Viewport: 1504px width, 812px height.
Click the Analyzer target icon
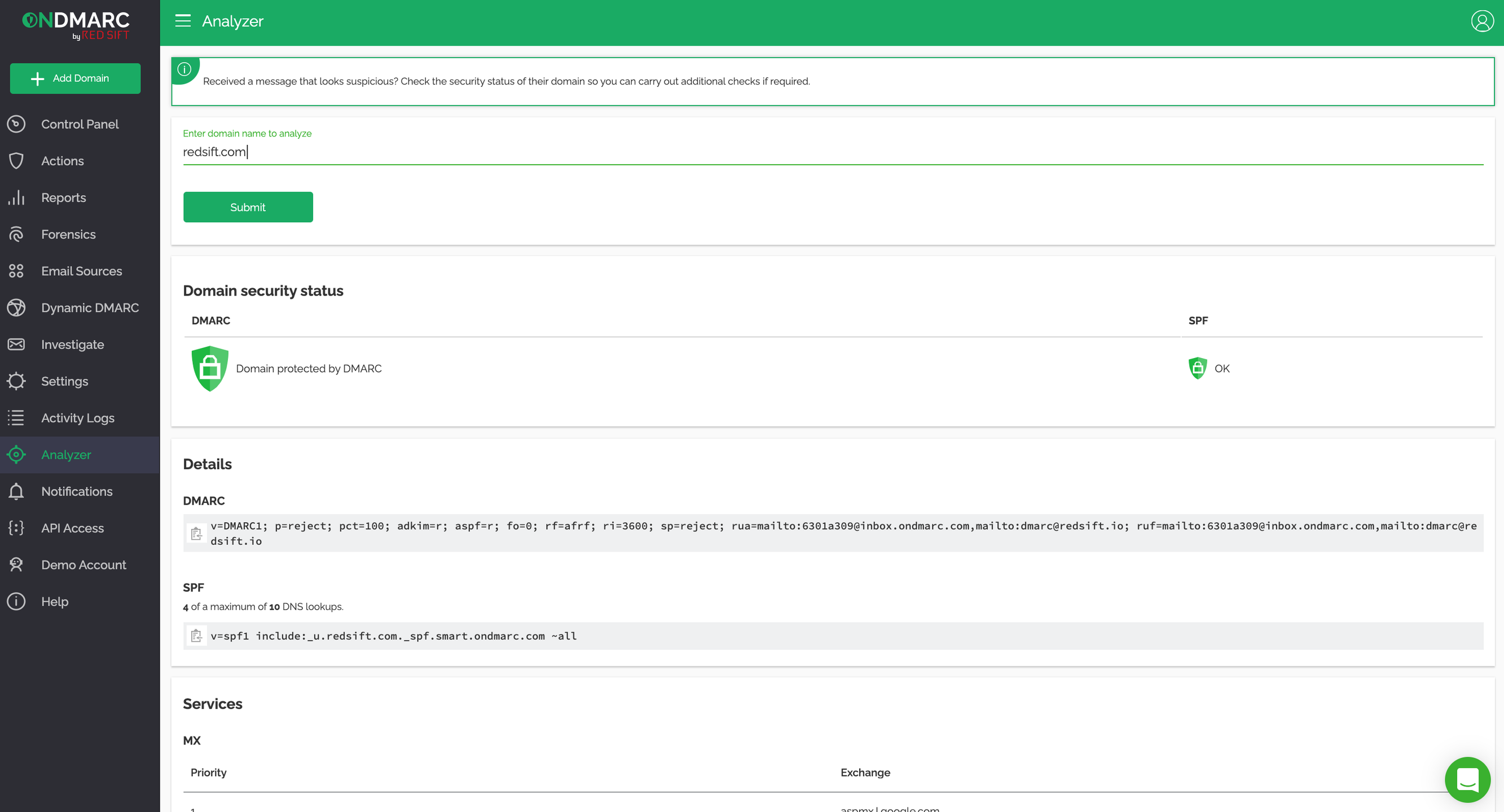click(16, 454)
